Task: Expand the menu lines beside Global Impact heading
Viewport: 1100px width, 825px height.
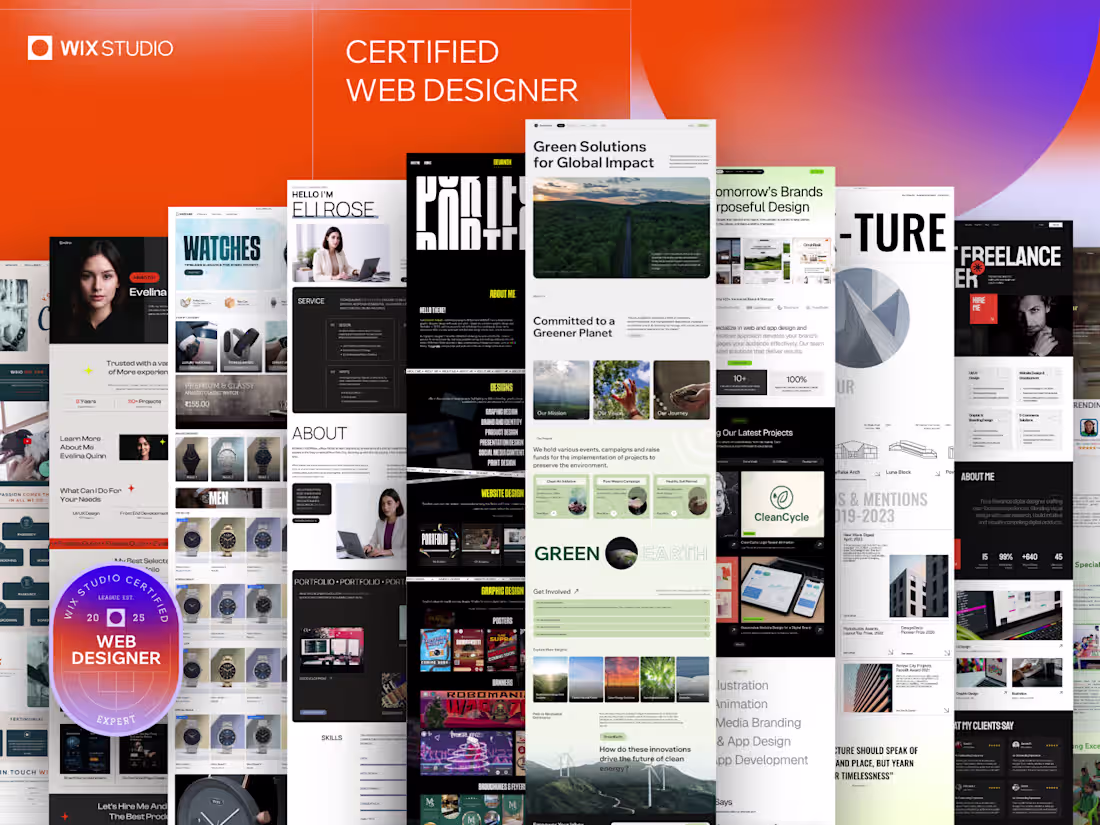Action: (690, 161)
